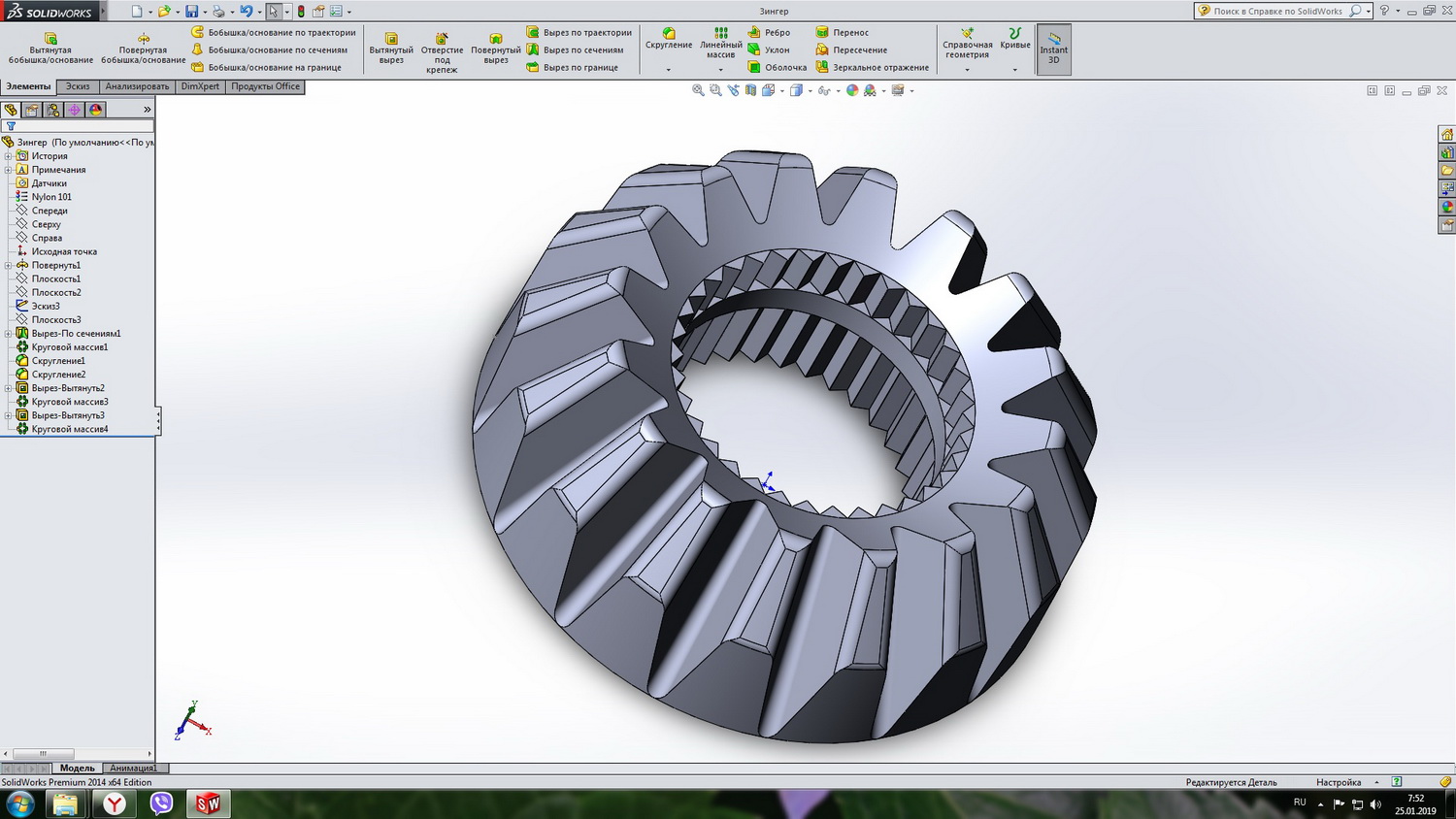The image size is (1456, 819).
Task: Select the Revolved Boss/Base tool (Повернутая бобышка/основание)
Action: (x=144, y=49)
